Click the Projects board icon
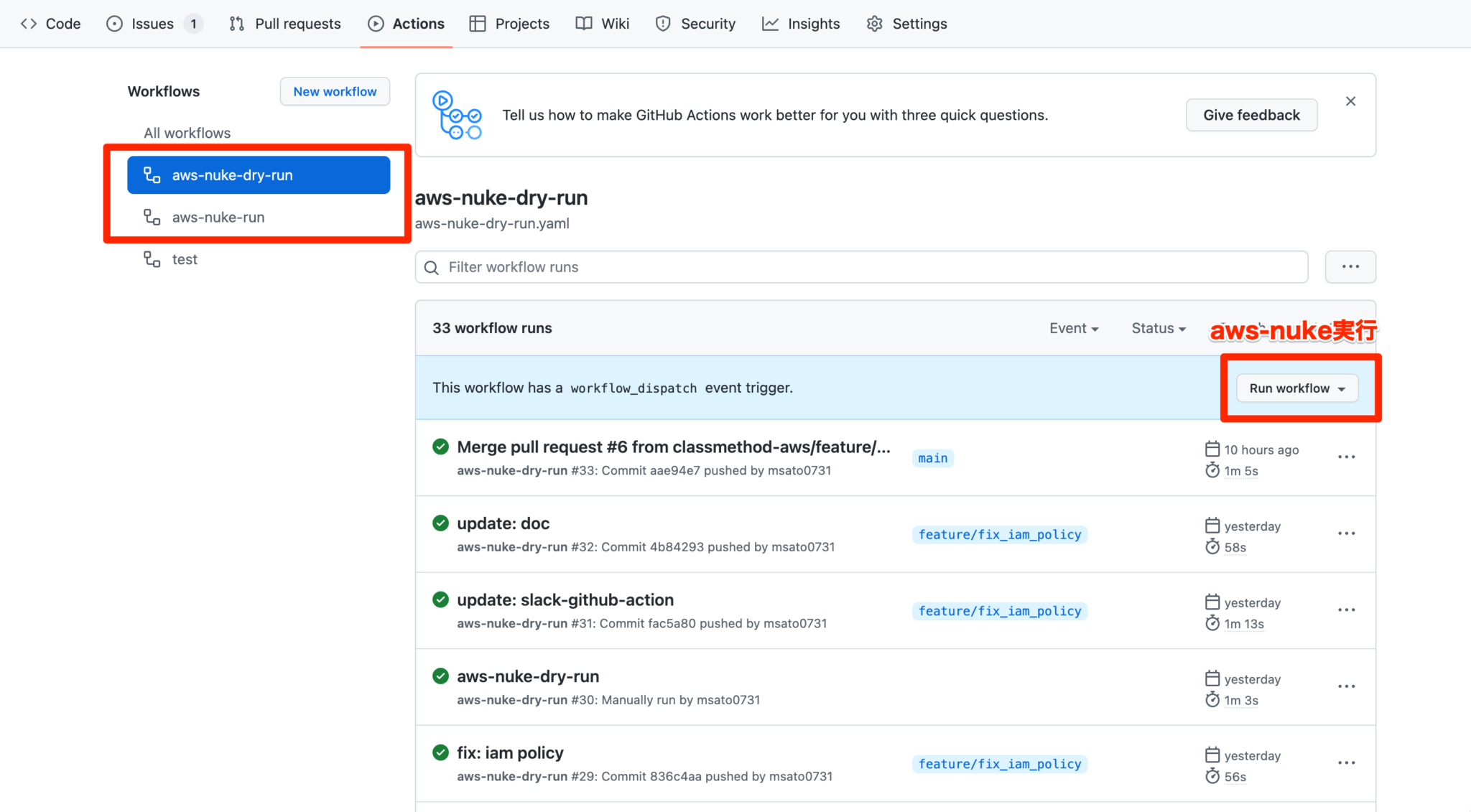This screenshot has height=812, width=1471. point(476,23)
